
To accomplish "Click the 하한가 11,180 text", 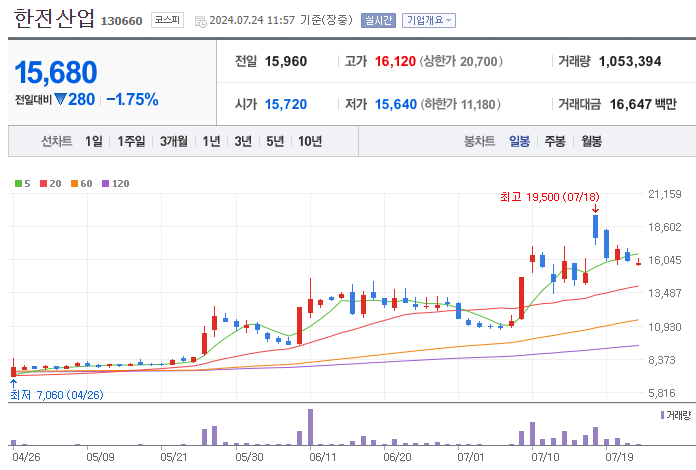I will tap(460, 104).
